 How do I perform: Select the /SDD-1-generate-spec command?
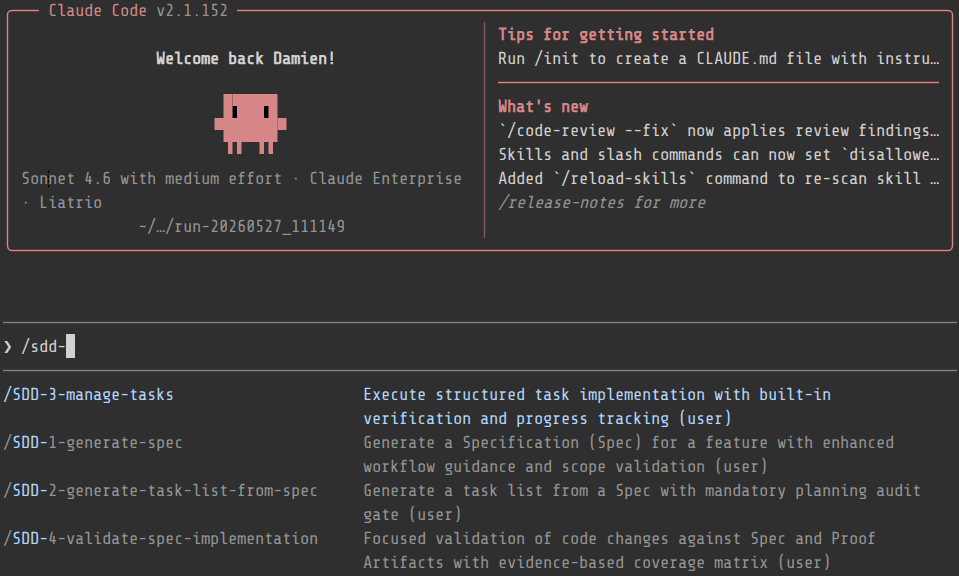(x=93, y=443)
